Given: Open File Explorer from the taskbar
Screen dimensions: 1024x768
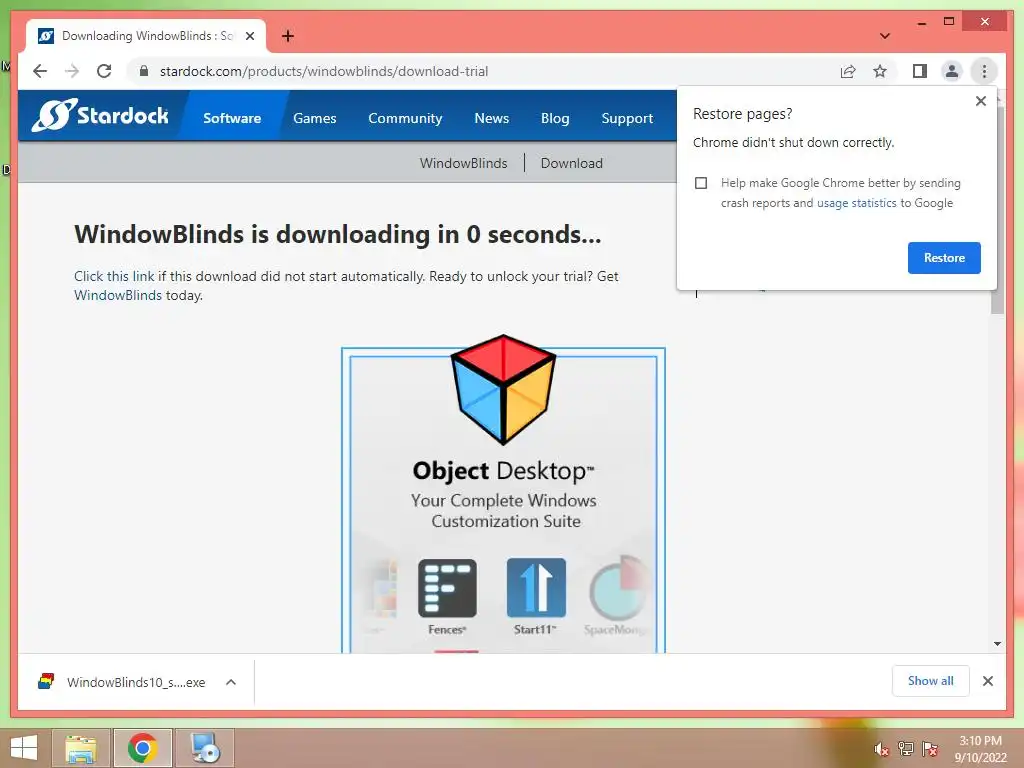Looking at the screenshot, I should pyautogui.click(x=81, y=748).
